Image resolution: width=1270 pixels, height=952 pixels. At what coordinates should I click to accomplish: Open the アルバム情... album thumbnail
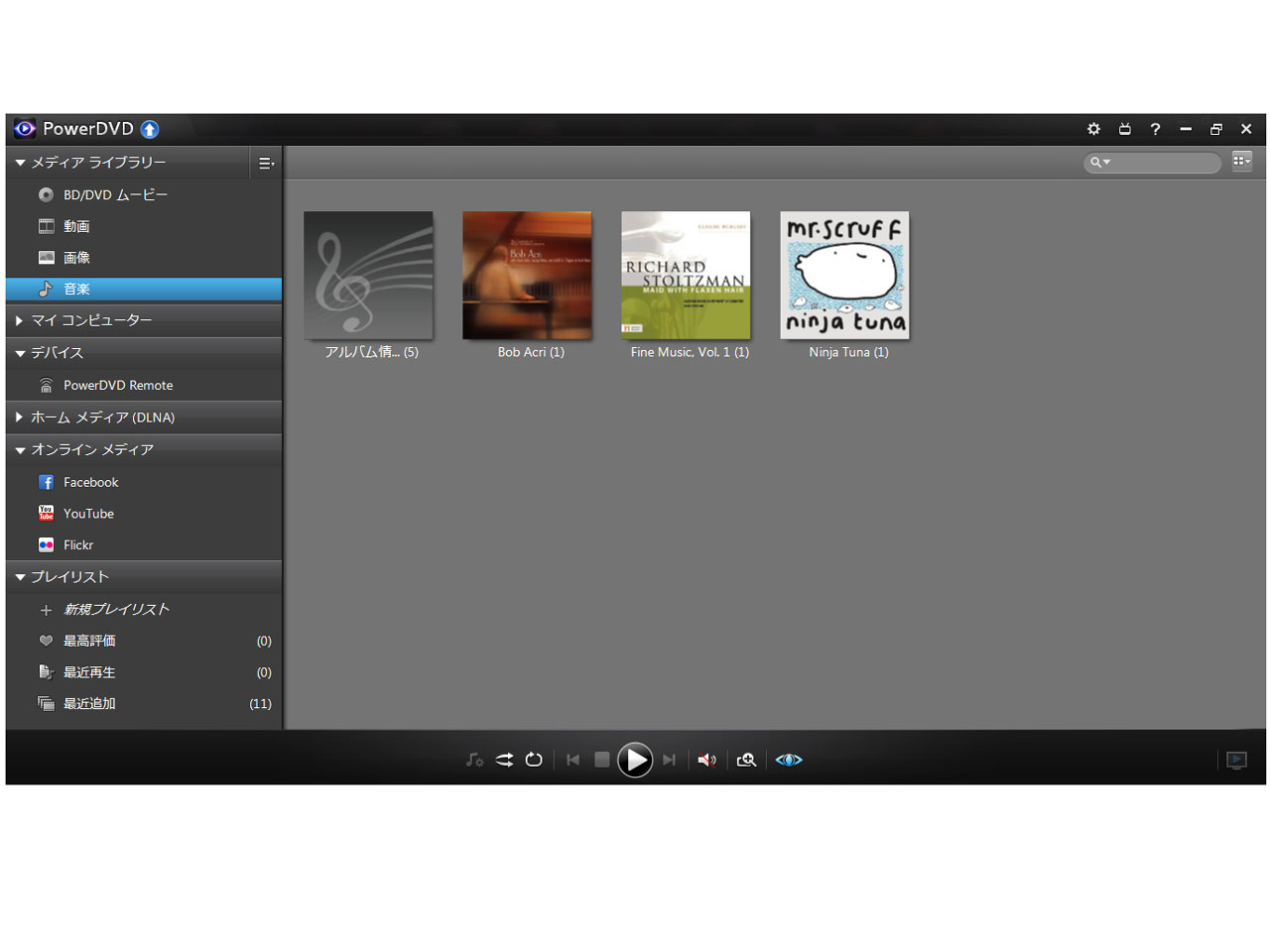(x=368, y=275)
